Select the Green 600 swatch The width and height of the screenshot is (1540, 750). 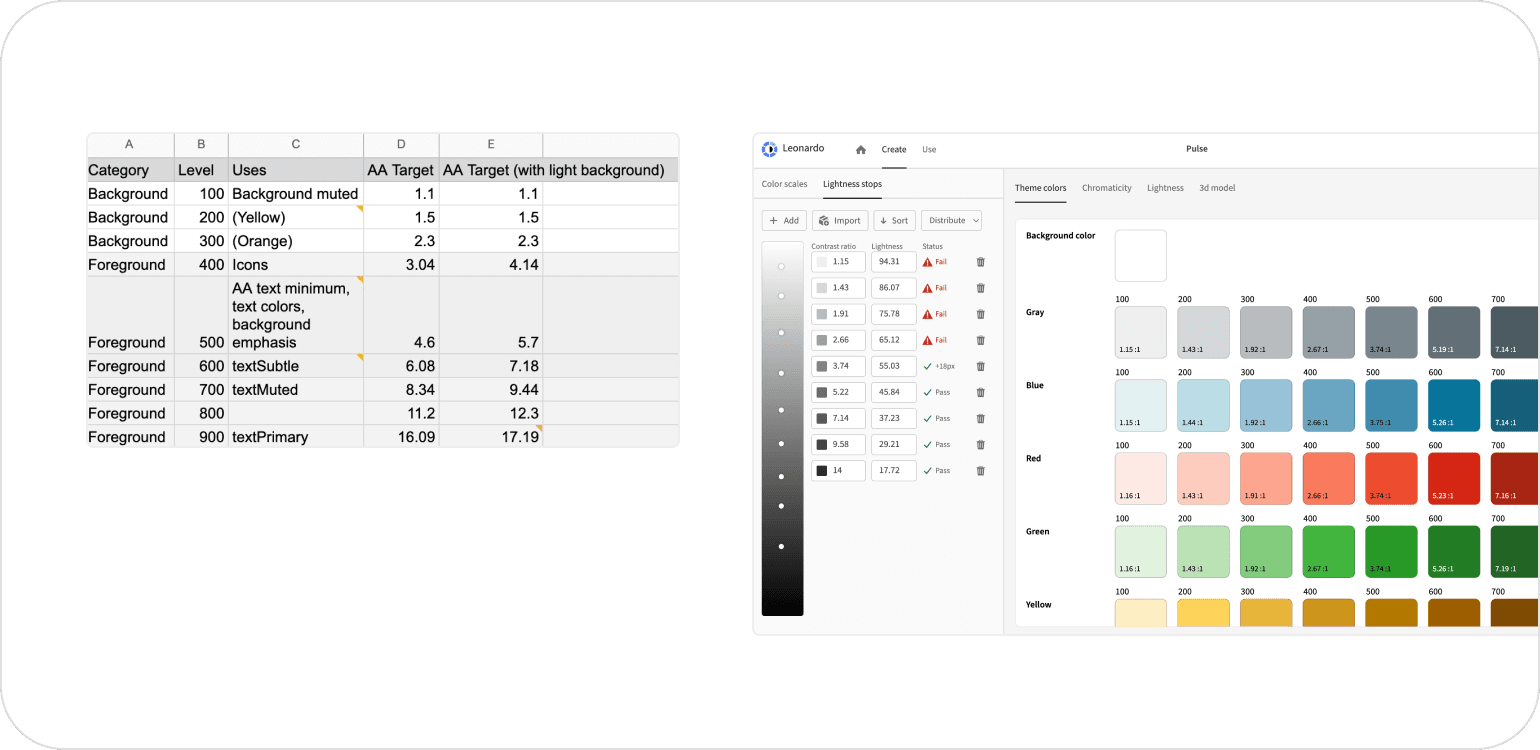pos(1454,551)
